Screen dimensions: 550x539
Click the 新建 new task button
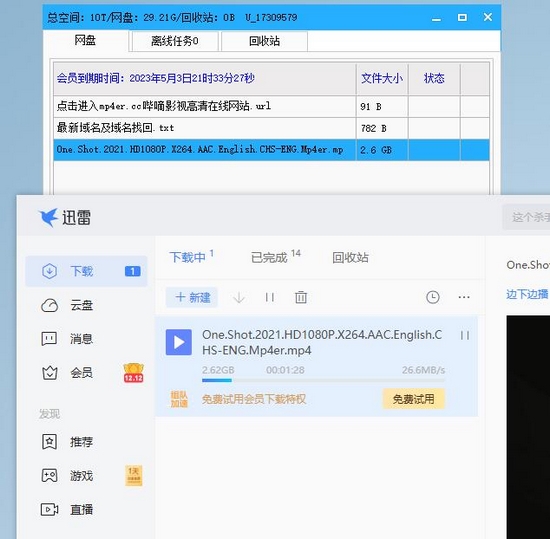[192, 297]
